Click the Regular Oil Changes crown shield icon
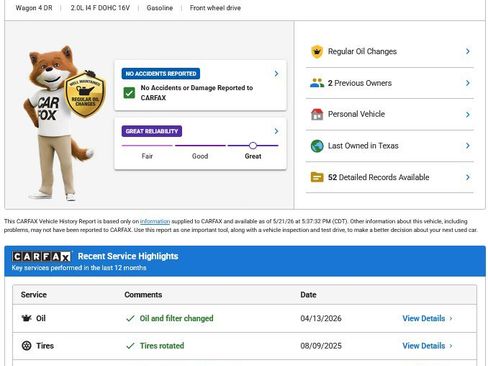The image size is (488, 366). click(317, 52)
